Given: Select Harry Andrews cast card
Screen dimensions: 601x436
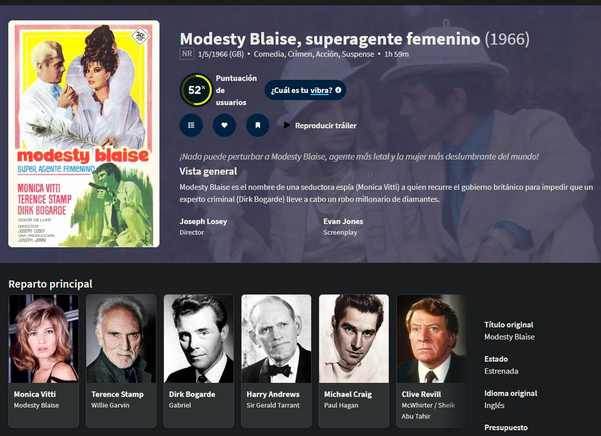Looking at the screenshot, I should point(276,361).
